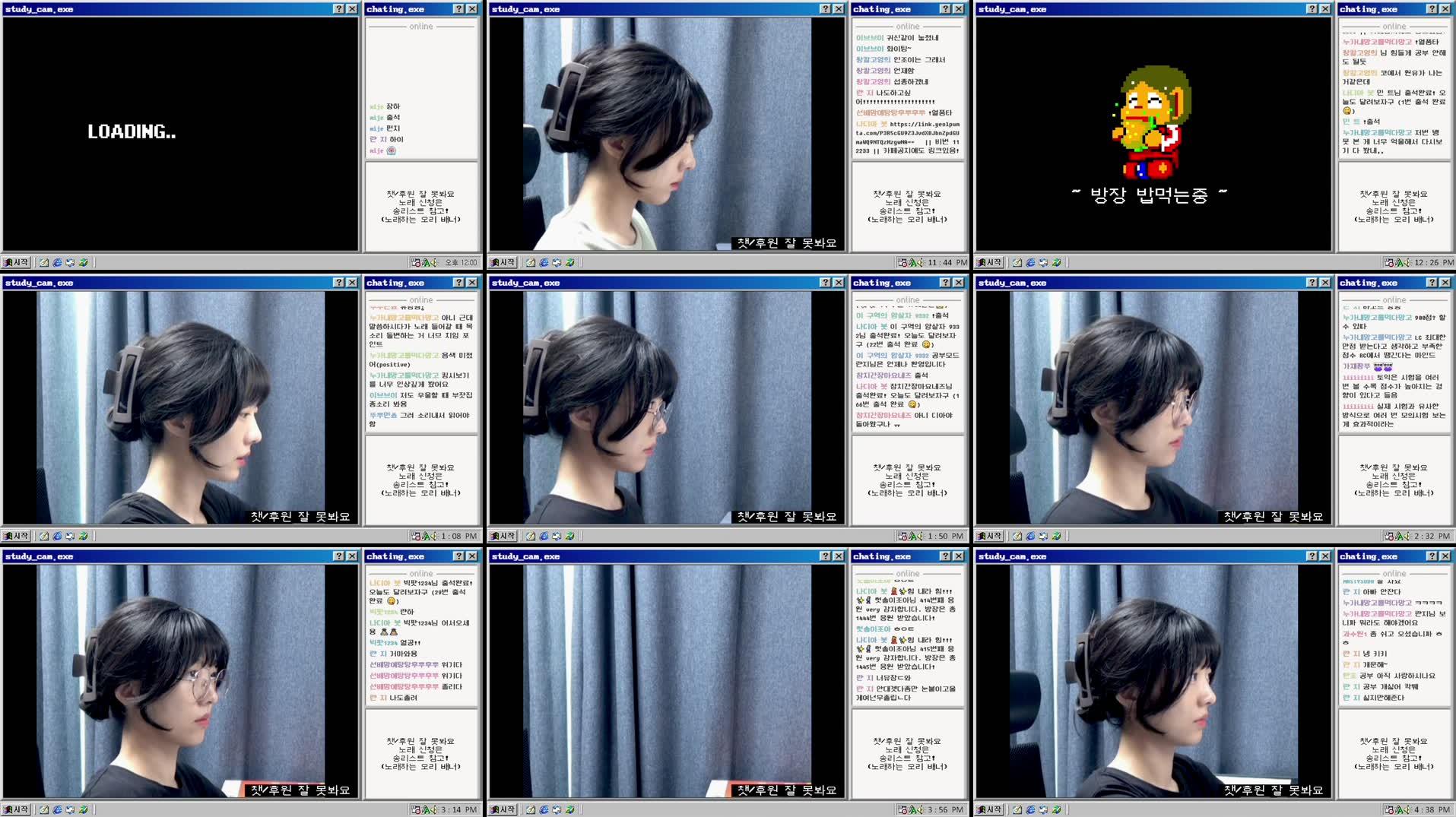Launch Internet Explorer from the quick launch bar

pyautogui.click(x=57, y=261)
